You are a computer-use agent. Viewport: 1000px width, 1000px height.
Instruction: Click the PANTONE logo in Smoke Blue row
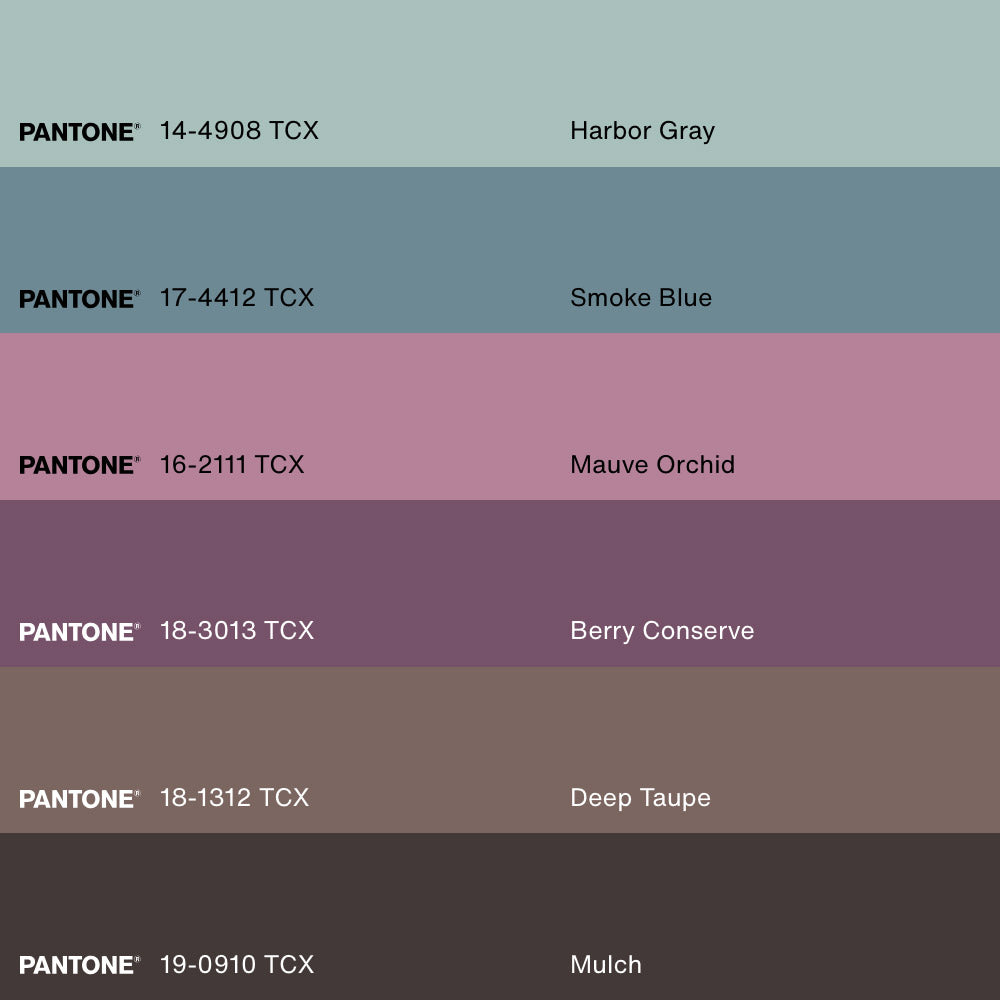(79, 299)
